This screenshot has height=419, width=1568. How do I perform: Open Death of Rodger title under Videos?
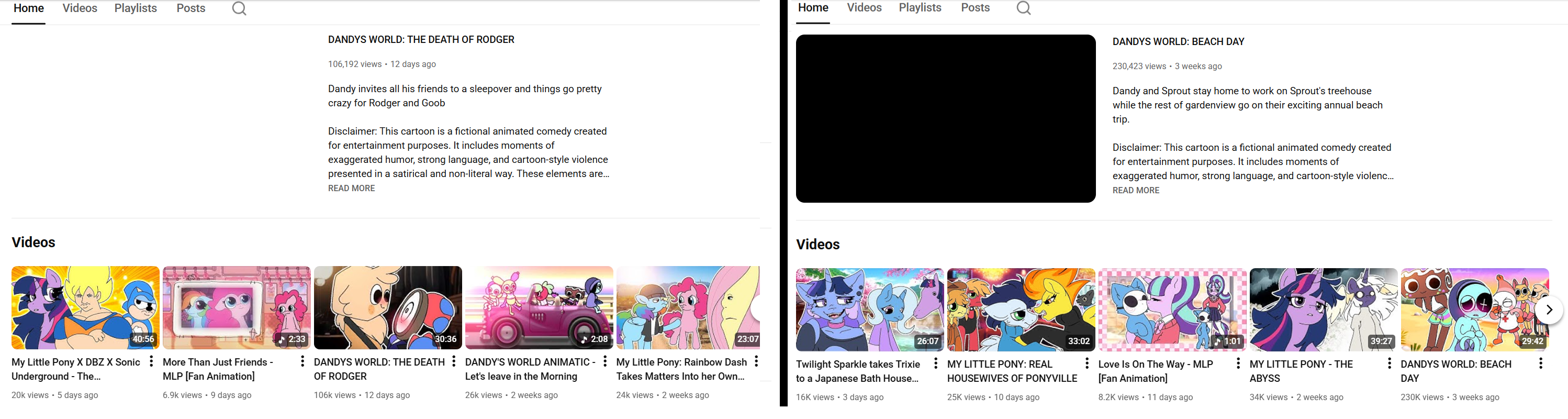tap(379, 369)
